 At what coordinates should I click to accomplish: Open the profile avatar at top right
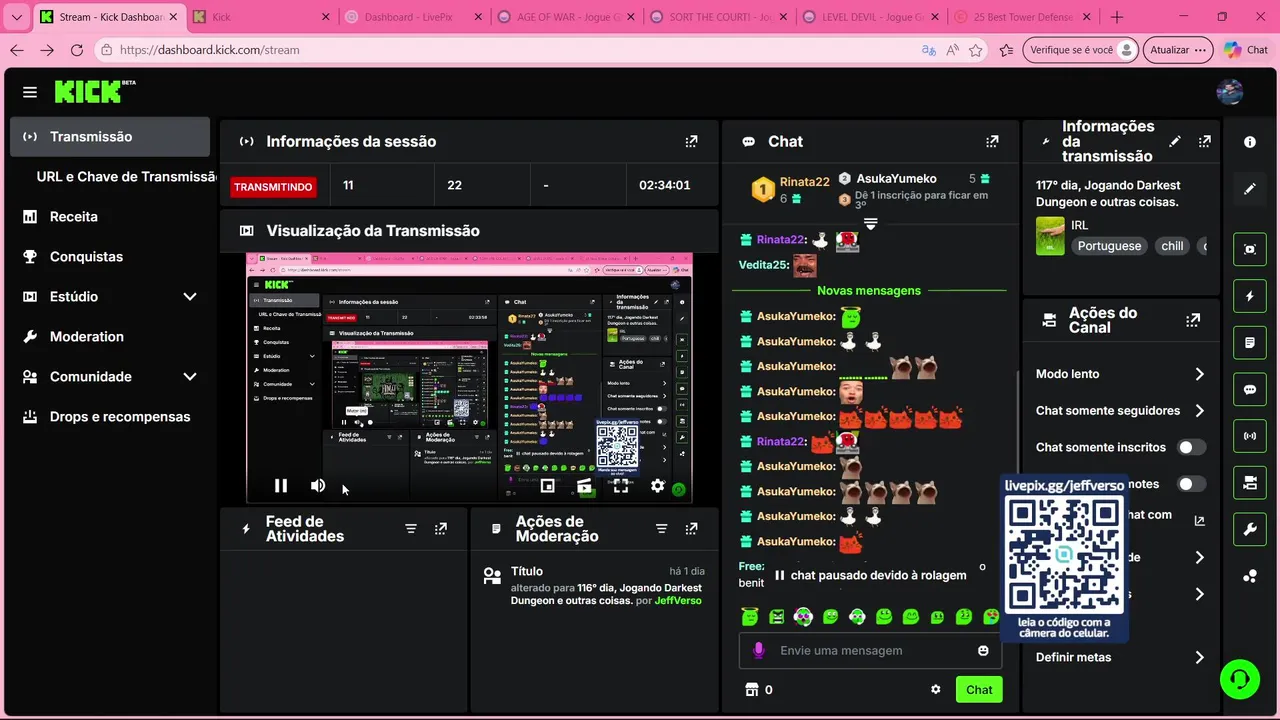[x=1229, y=92]
